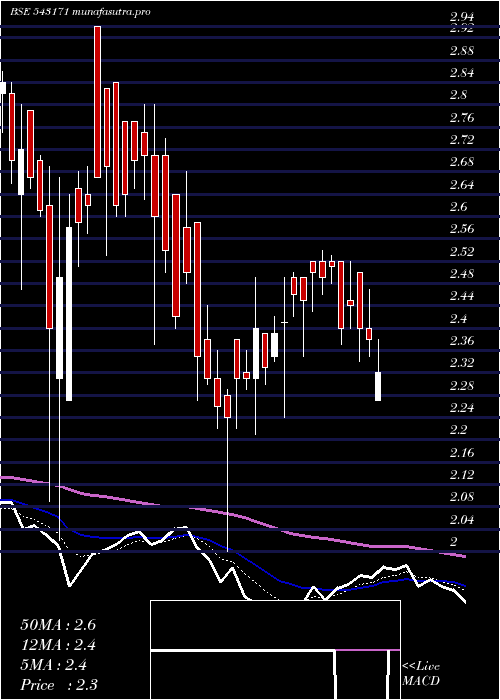Click the 2.84 price axis label

click(462, 73)
